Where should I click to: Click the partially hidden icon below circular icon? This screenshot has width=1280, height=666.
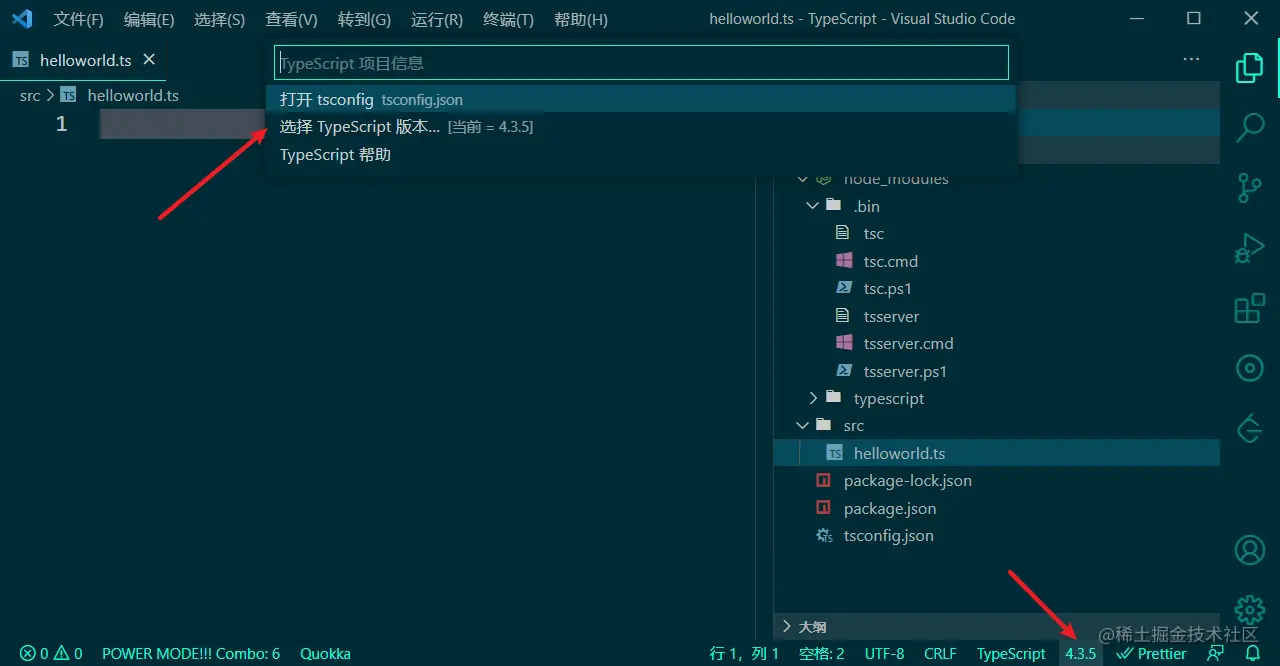coord(1249,428)
